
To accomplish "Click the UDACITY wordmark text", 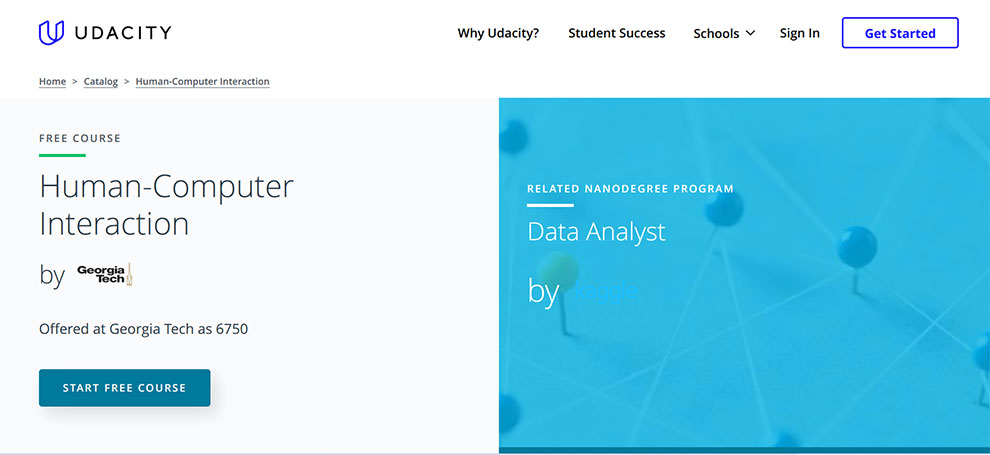I will tap(122, 33).
